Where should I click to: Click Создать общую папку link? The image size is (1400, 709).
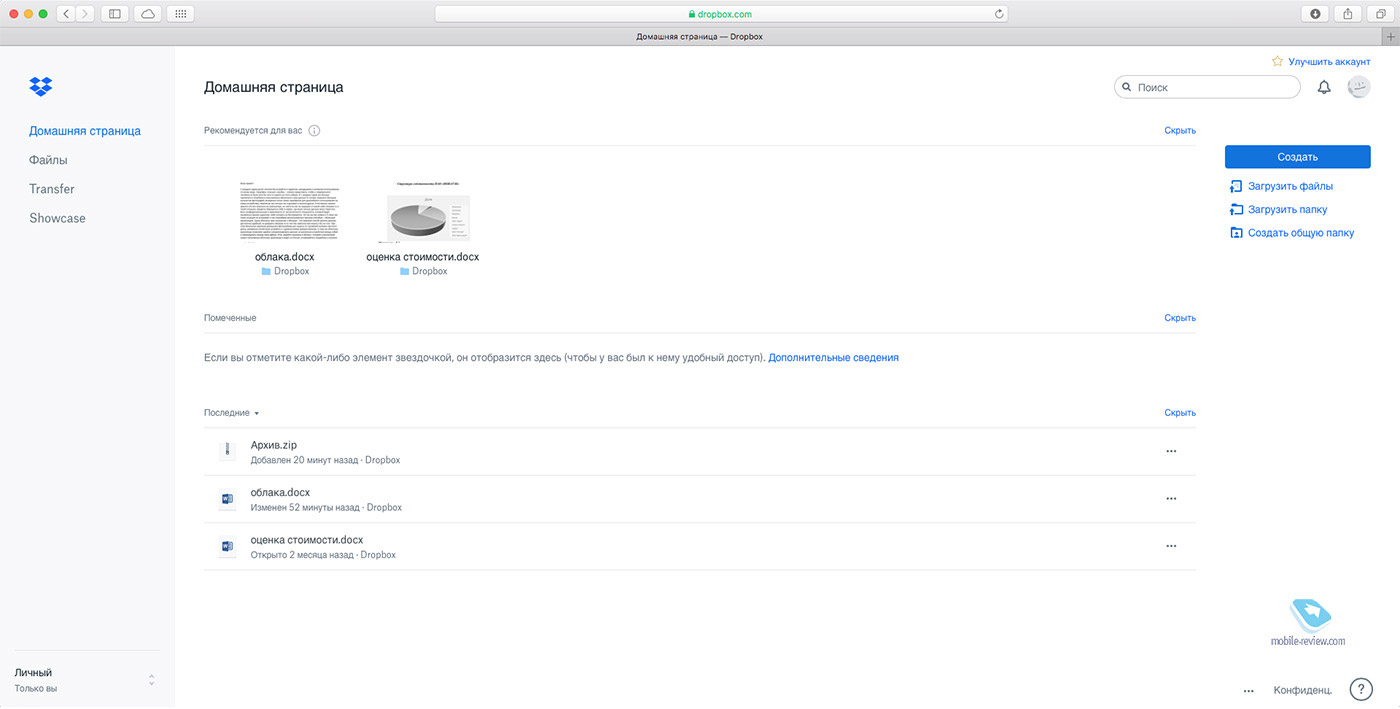[x=1301, y=233]
